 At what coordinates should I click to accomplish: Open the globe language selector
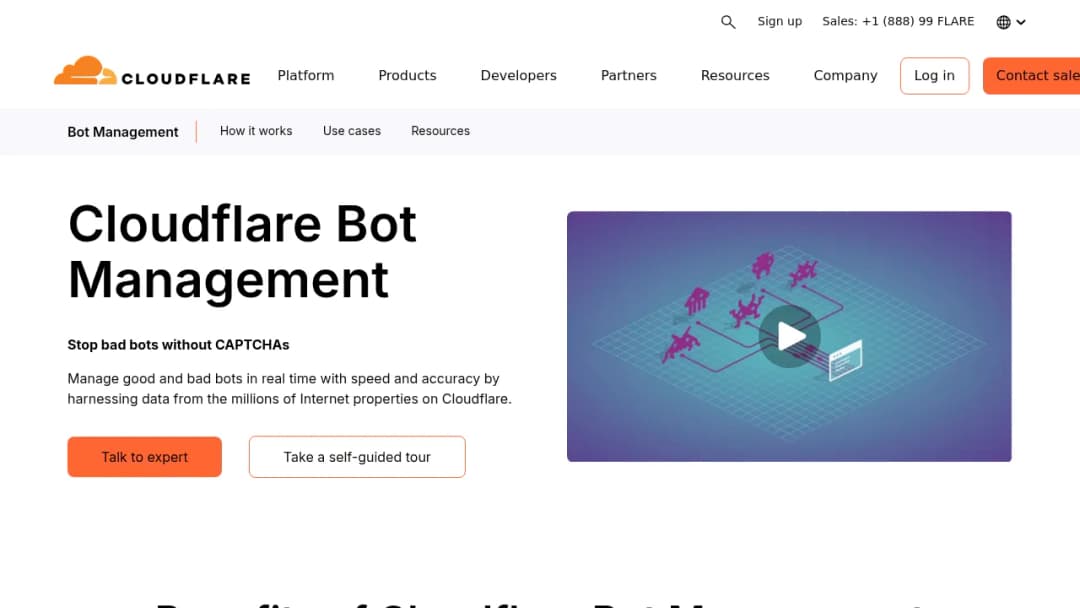click(1010, 22)
